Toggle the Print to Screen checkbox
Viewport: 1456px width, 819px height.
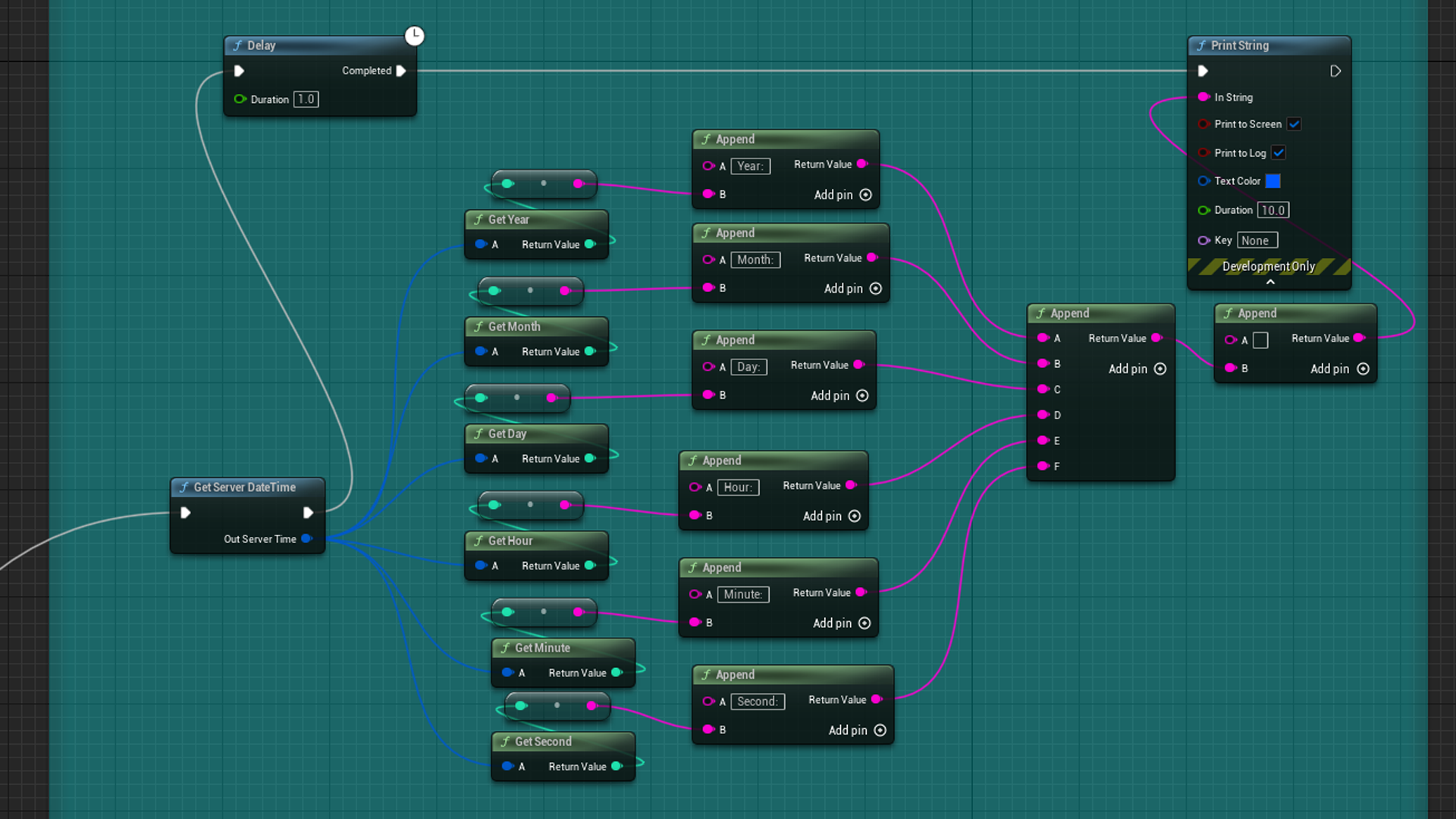(1294, 124)
